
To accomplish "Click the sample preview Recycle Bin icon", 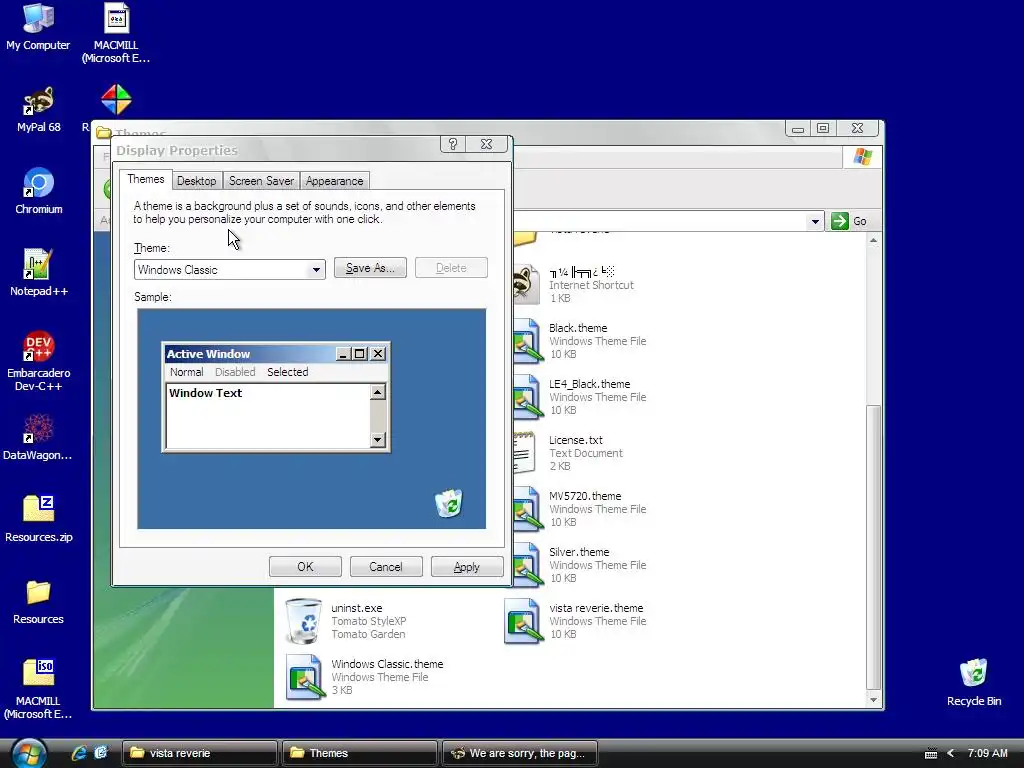I will pyautogui.click(x=449, y=504).
